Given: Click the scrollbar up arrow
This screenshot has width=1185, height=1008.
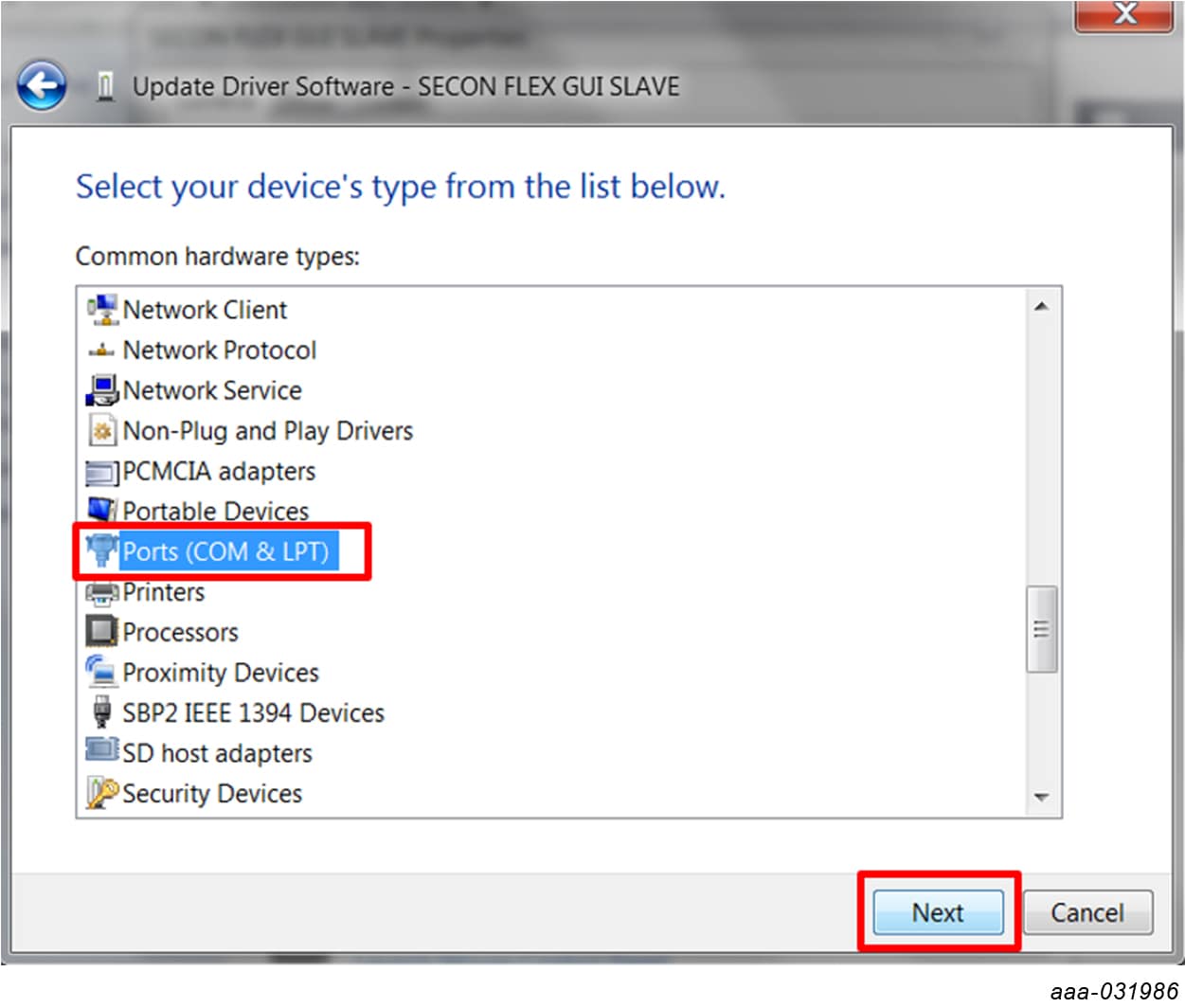Looking at the screenshot, I should point(1041,306).
